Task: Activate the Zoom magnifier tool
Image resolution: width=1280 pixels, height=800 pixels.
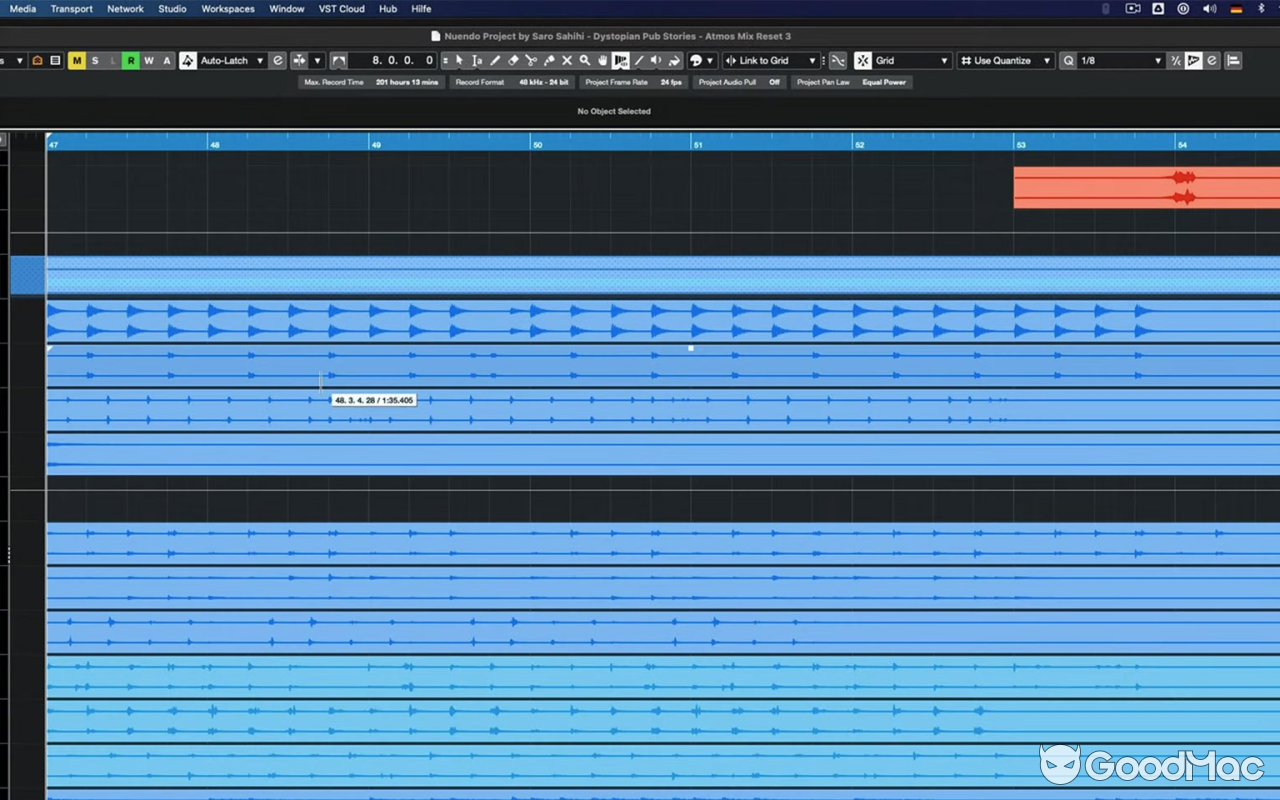Action: tap(585, 61)
